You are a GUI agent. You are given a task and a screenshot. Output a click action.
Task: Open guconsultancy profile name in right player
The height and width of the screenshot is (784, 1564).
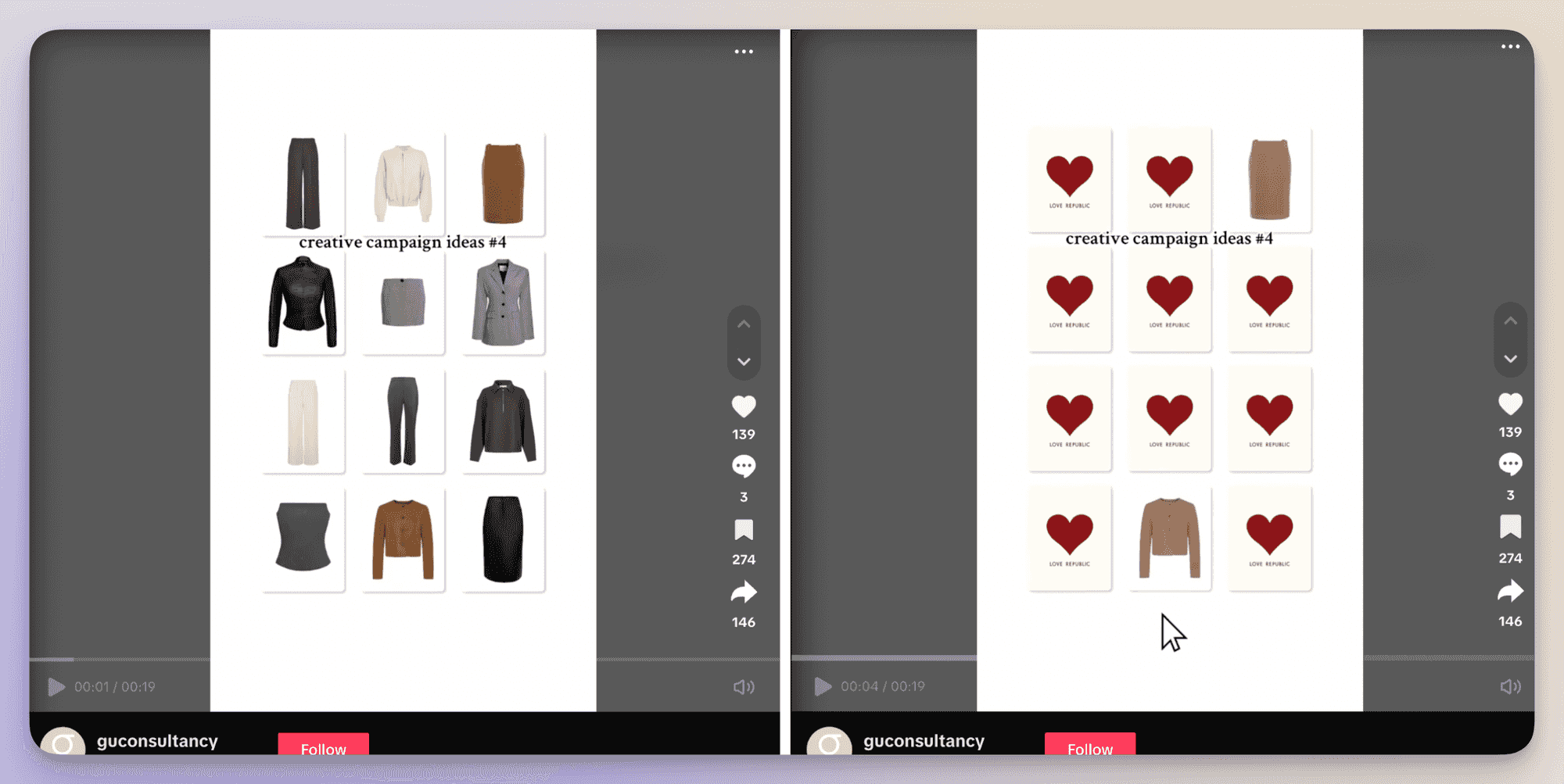pos(924,741)
